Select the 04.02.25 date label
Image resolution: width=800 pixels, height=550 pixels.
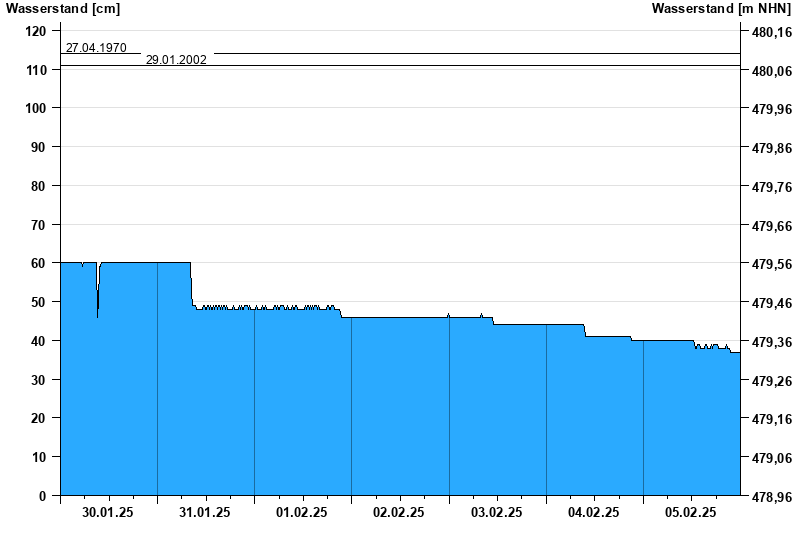(594, 513)
